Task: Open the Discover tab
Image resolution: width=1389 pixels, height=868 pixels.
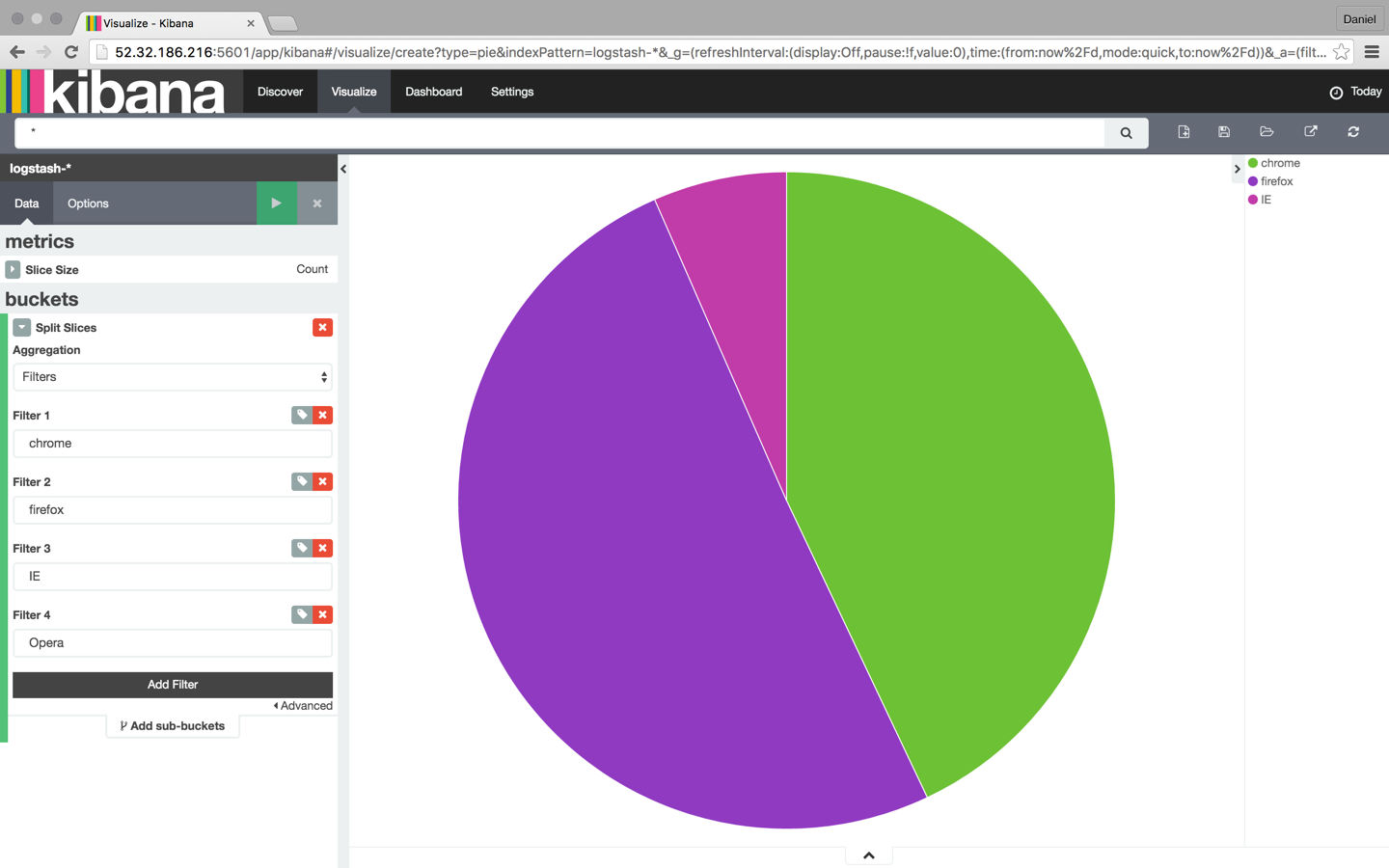Action: coord(280,92)
